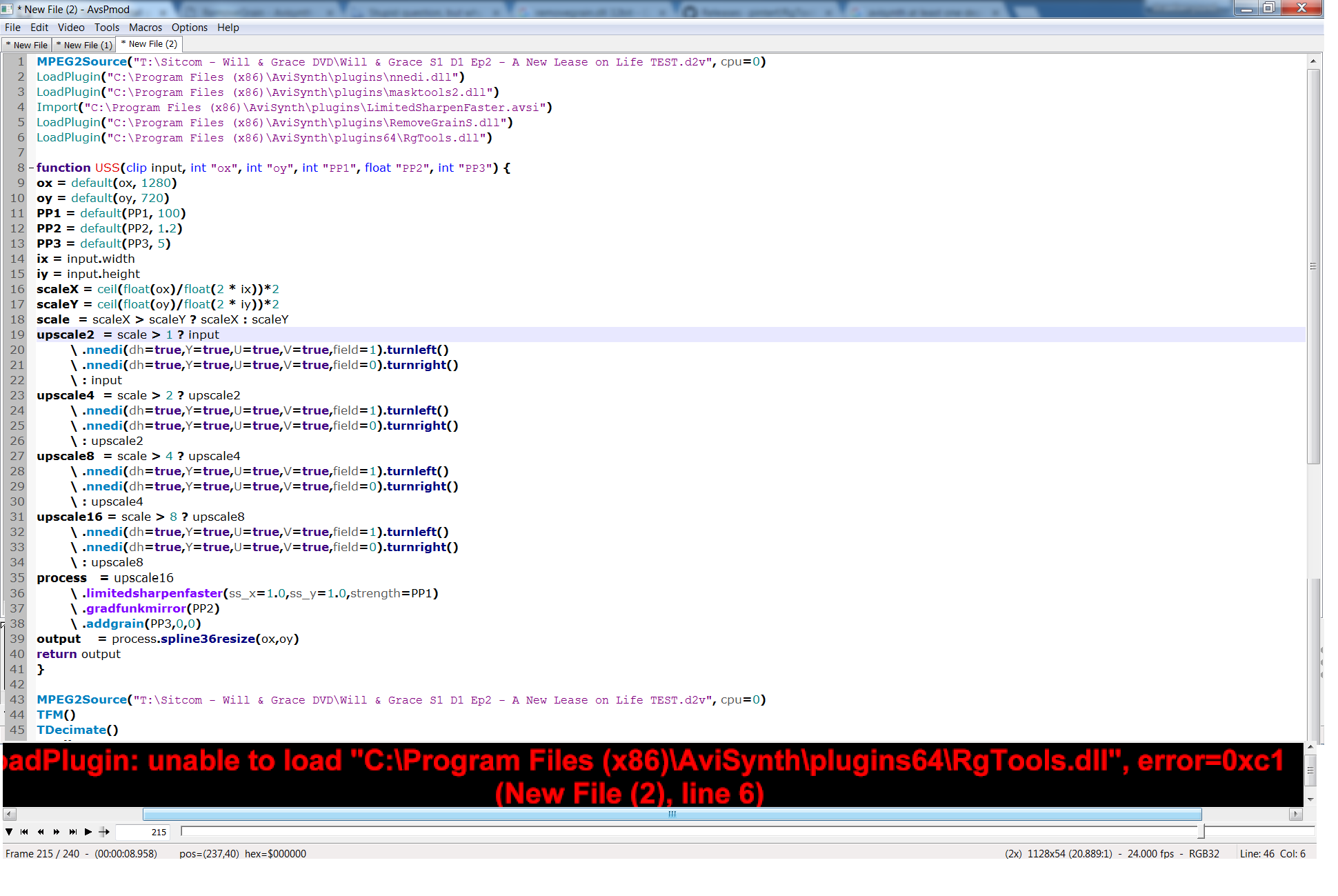Click the AvsPmod title bar application icon

coord(8,9)
